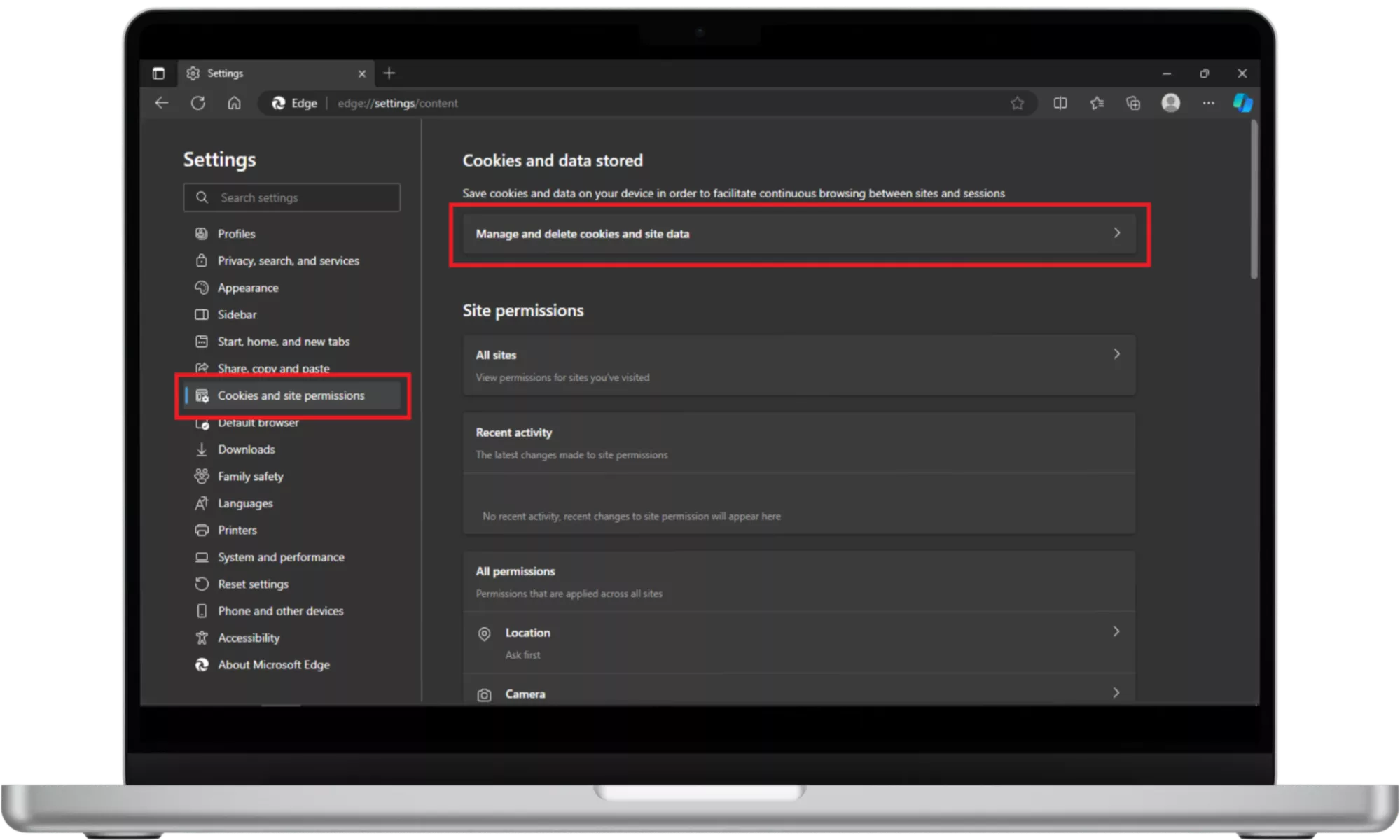Expand the All sites chevron

tap(1116, 354)
